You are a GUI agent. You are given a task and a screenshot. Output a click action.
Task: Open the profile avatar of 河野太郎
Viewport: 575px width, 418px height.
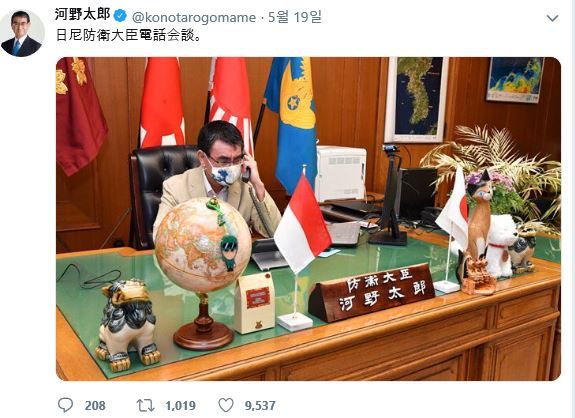click(x=22, y=34)
